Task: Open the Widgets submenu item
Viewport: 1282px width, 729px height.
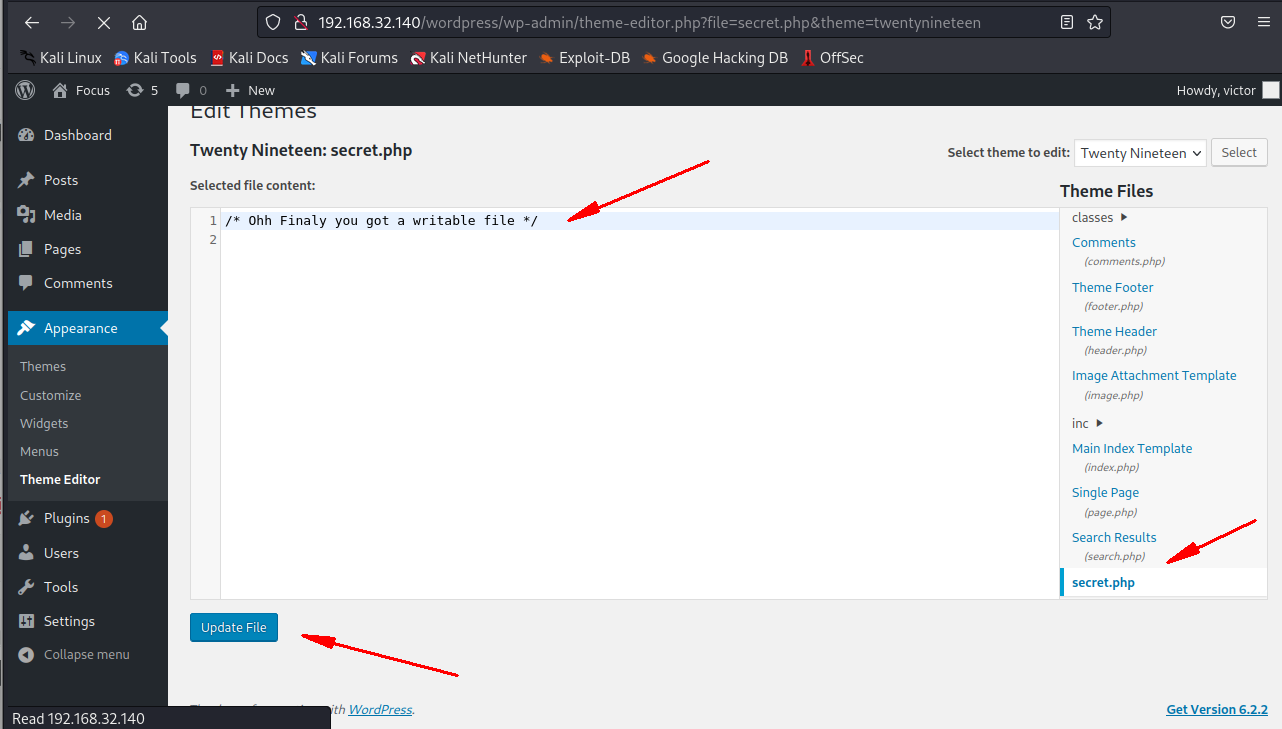Action: 44,423
